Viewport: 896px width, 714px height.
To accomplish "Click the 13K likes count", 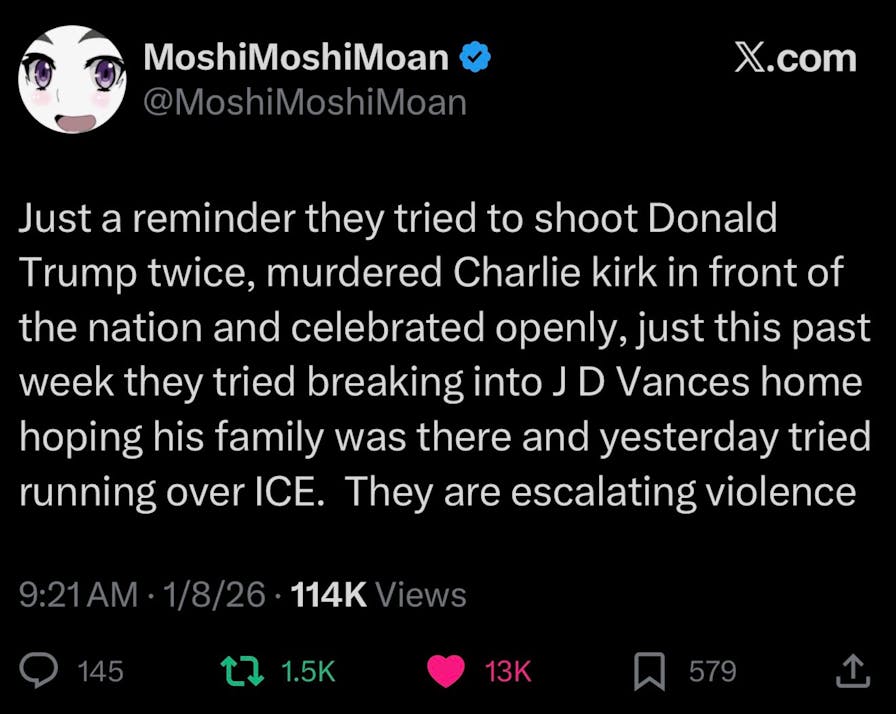I will point(508,671).
